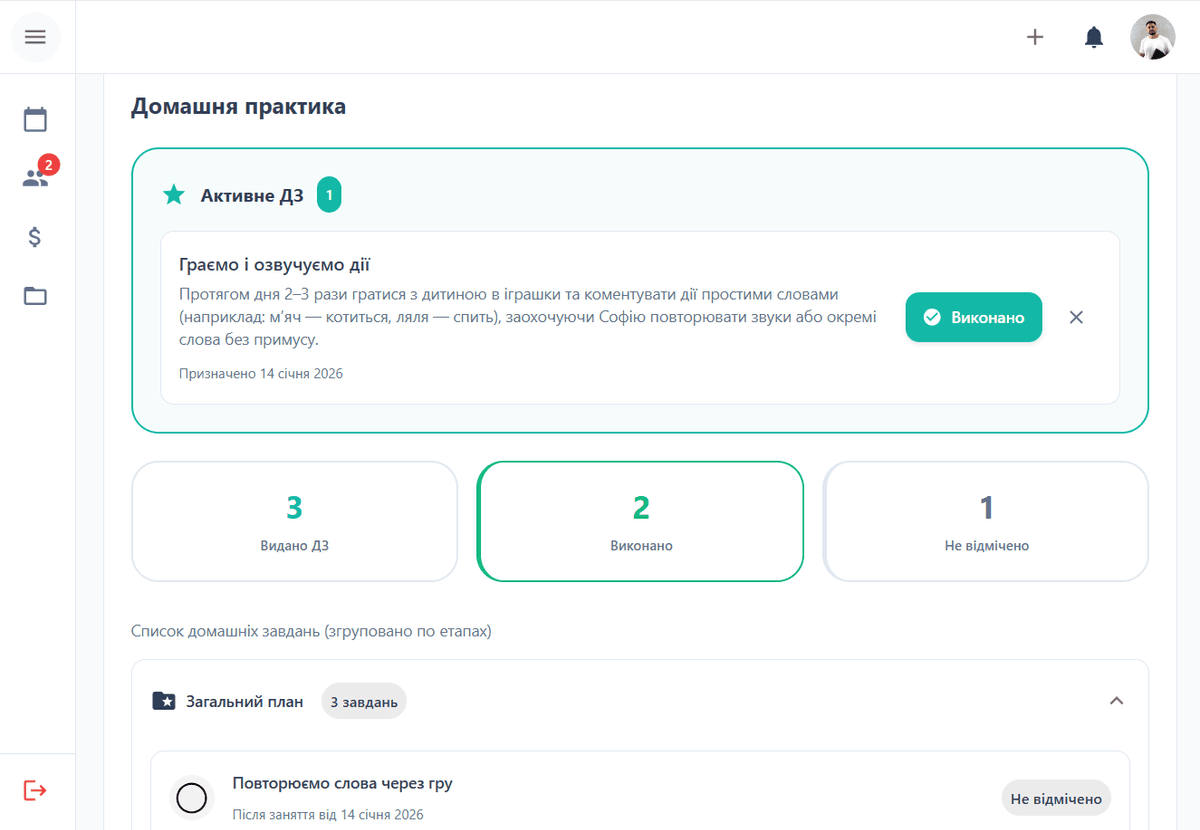Screen dimensions: 1200x830
Task: Click the red logout icon
Action: click(36, 790)
